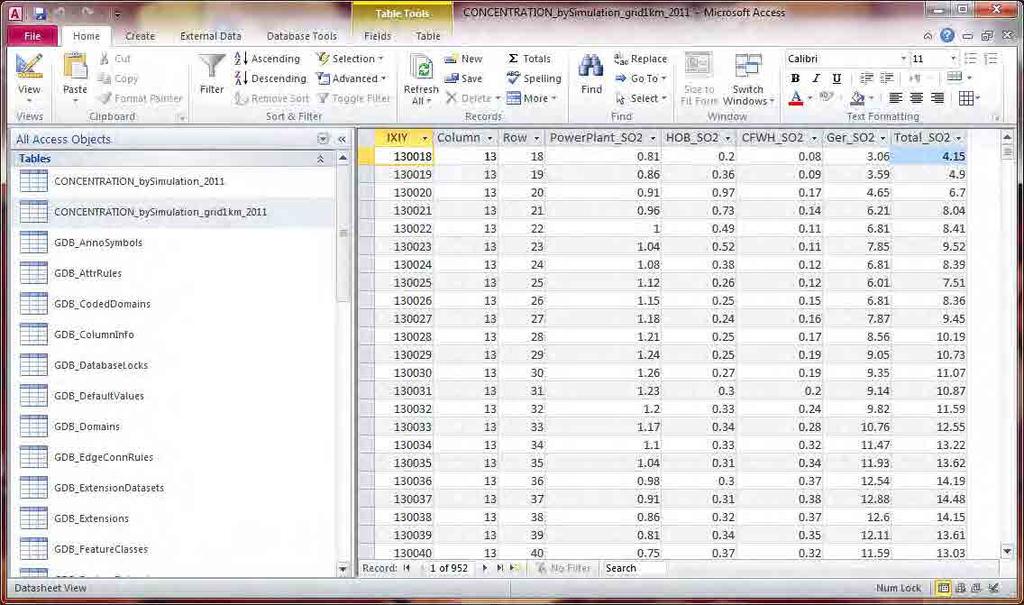
Task: Click the font color A button
Action: (x=795, y=98)
